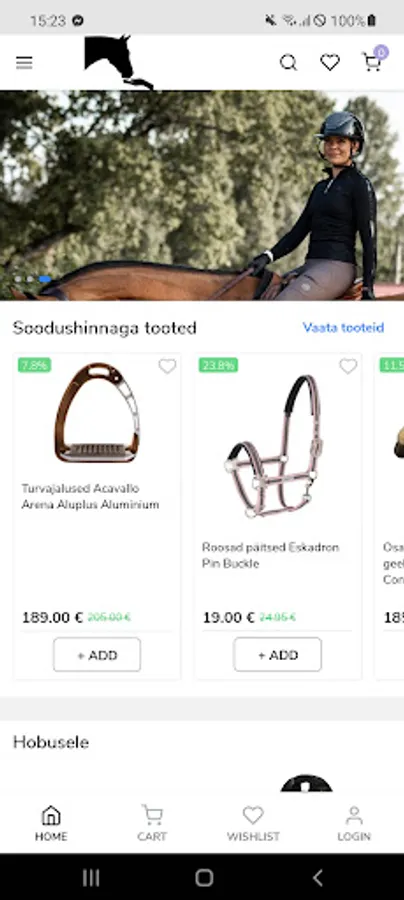Open the Login tab
This screenshot has height=900, width=404.
354,823
